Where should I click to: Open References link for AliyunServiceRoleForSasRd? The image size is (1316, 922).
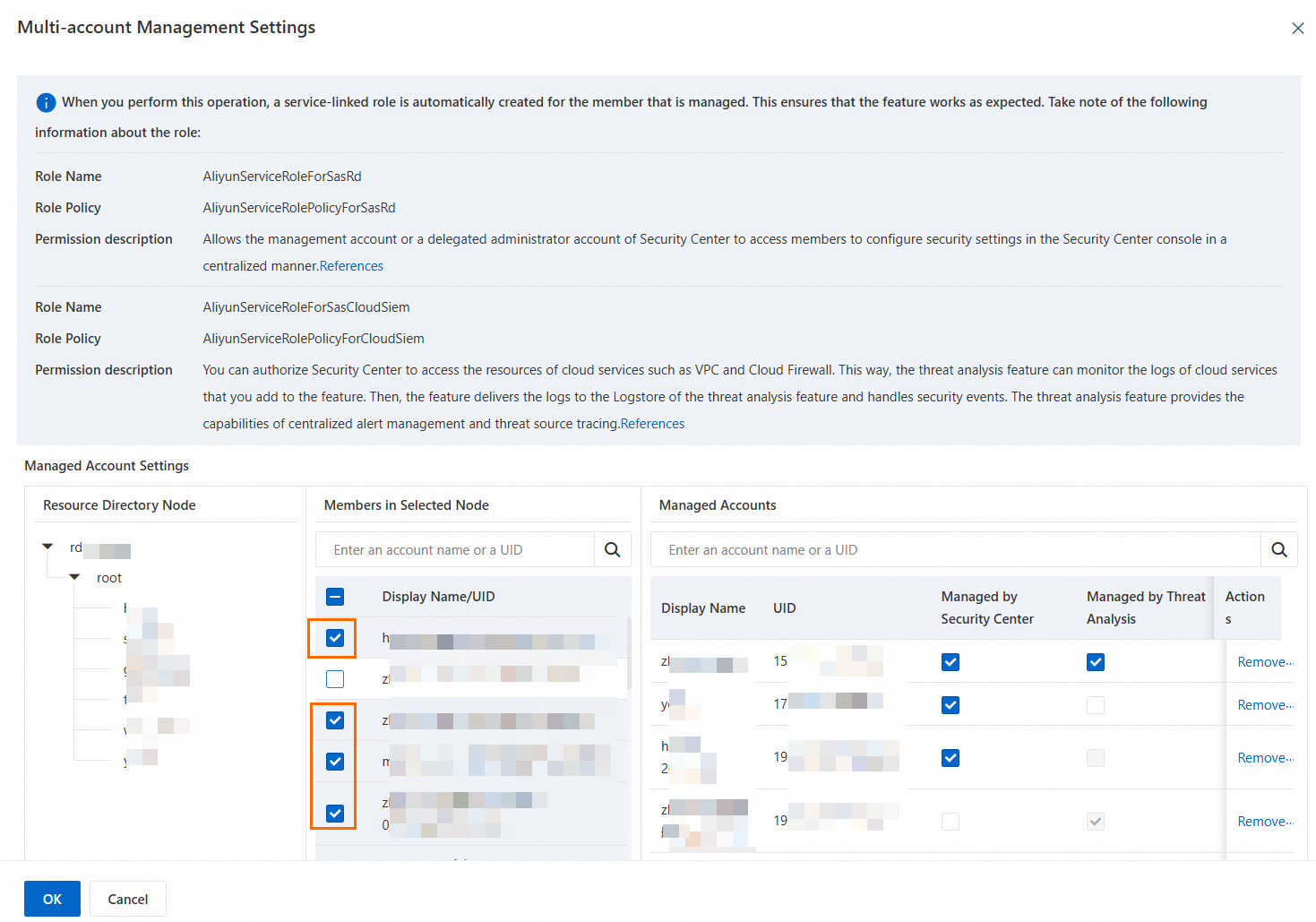(351, 266)
